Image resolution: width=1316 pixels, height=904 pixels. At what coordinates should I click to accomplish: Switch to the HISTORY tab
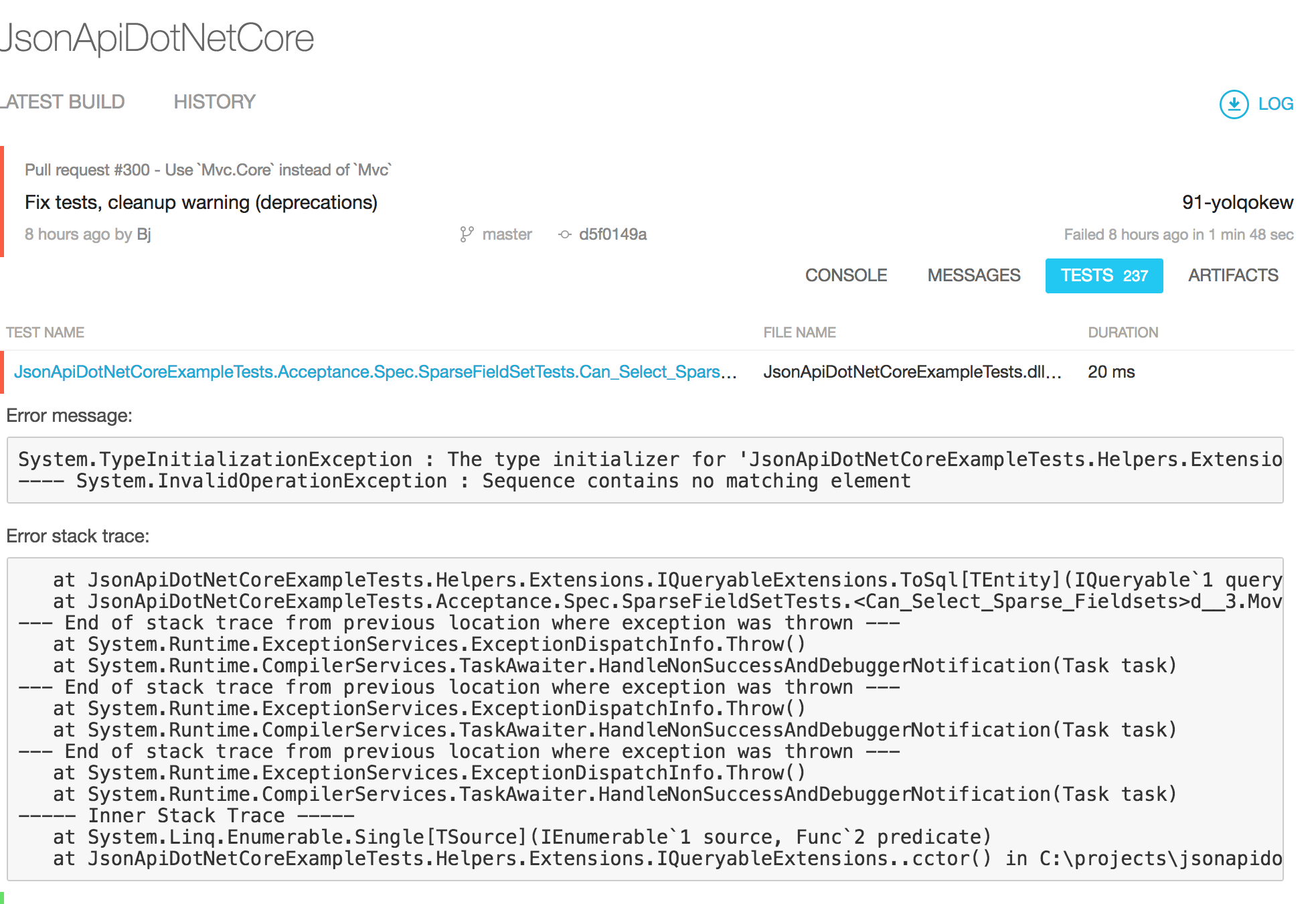point(214,102)
